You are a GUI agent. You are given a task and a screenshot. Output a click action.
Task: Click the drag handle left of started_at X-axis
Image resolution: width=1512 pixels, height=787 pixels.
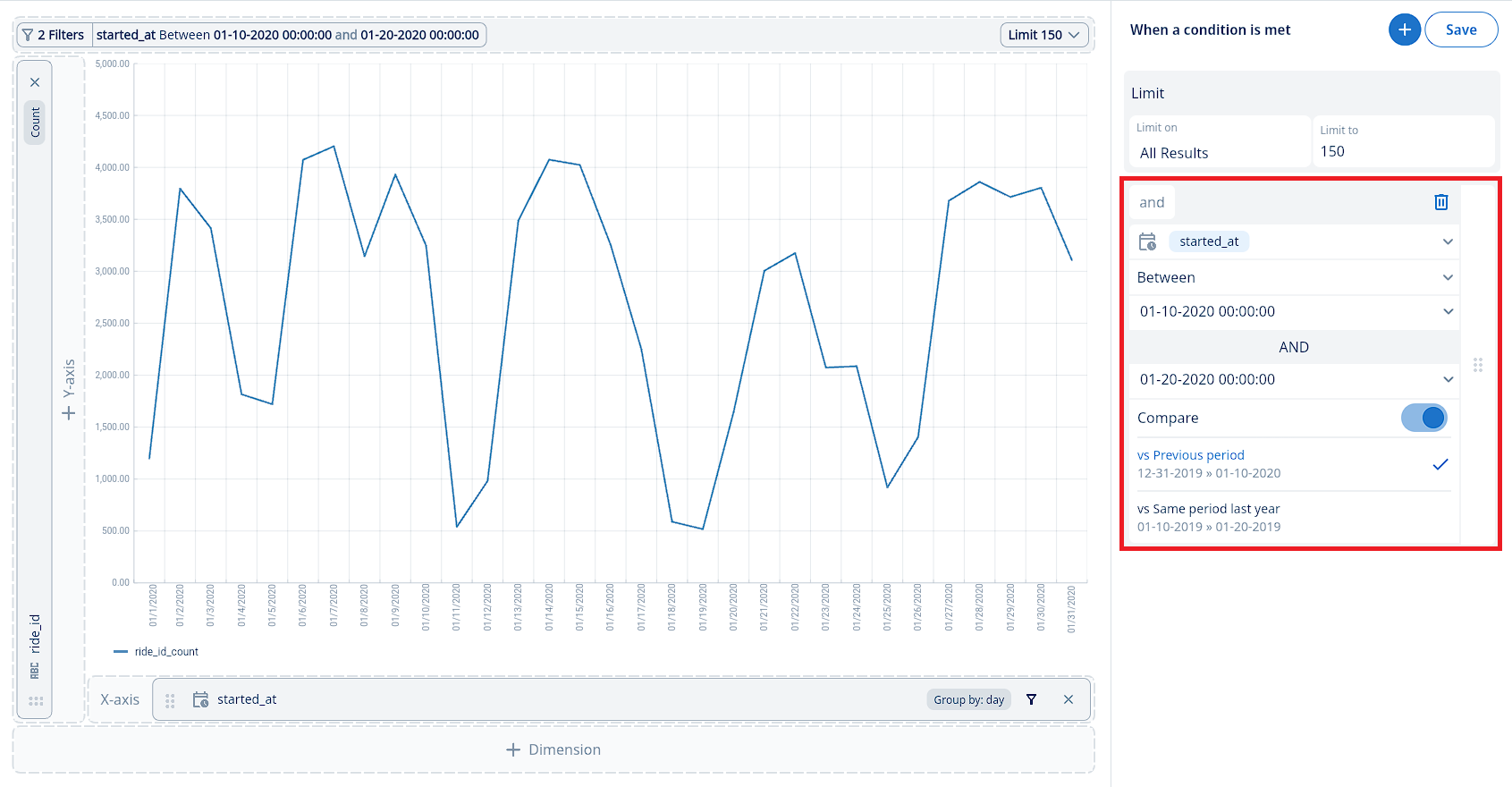pyautogui.click(x=170, y=700)
